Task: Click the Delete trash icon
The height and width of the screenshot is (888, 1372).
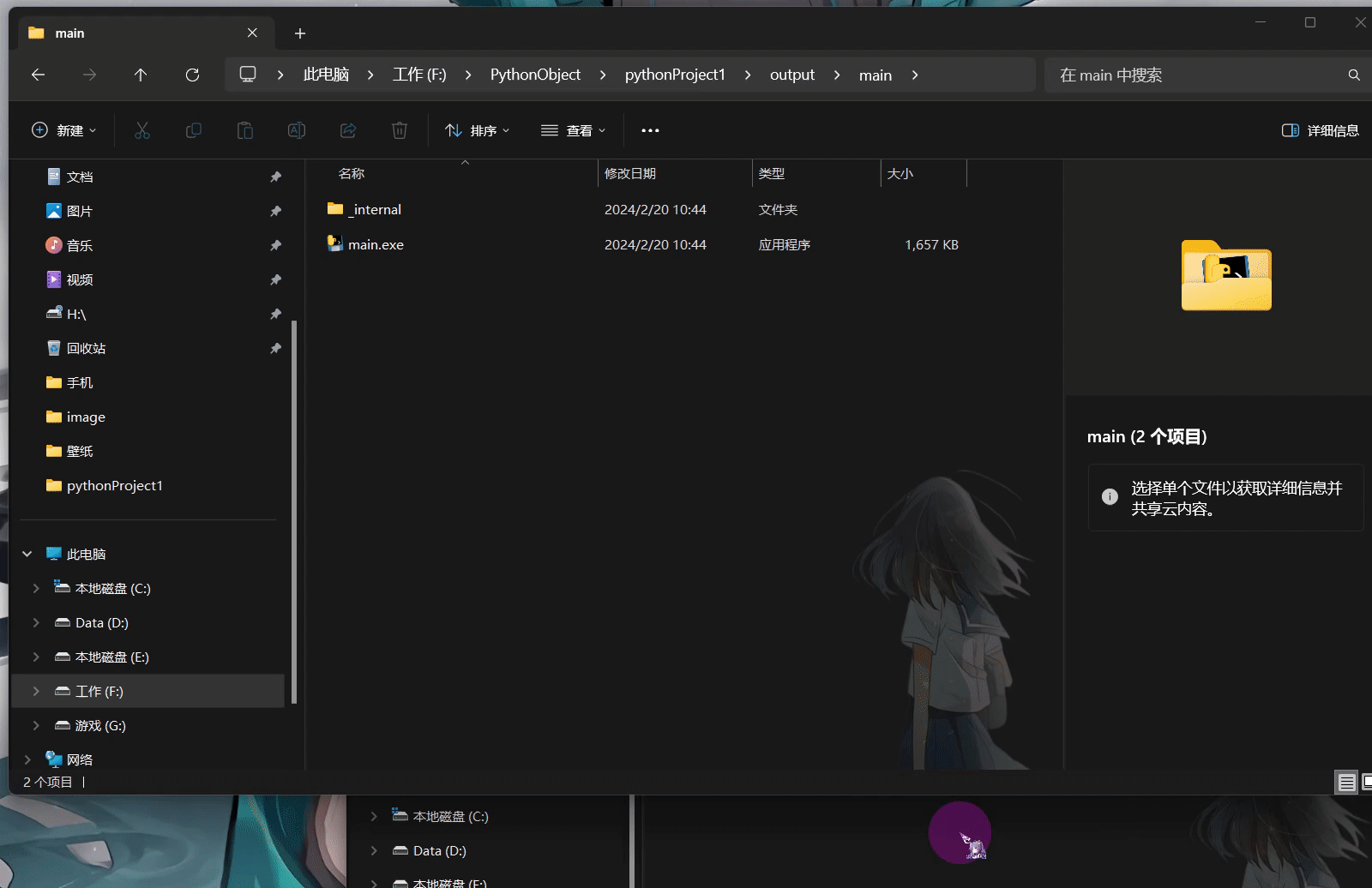Action: click(400, 130)
